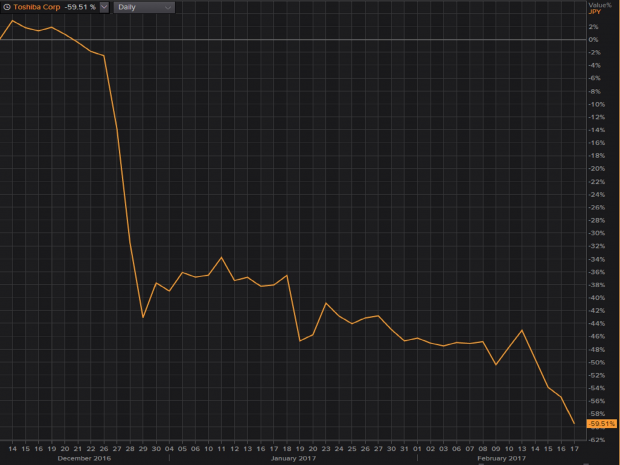
Task: Click the -59.51 % change value in legend
Action: click(81, 7)
